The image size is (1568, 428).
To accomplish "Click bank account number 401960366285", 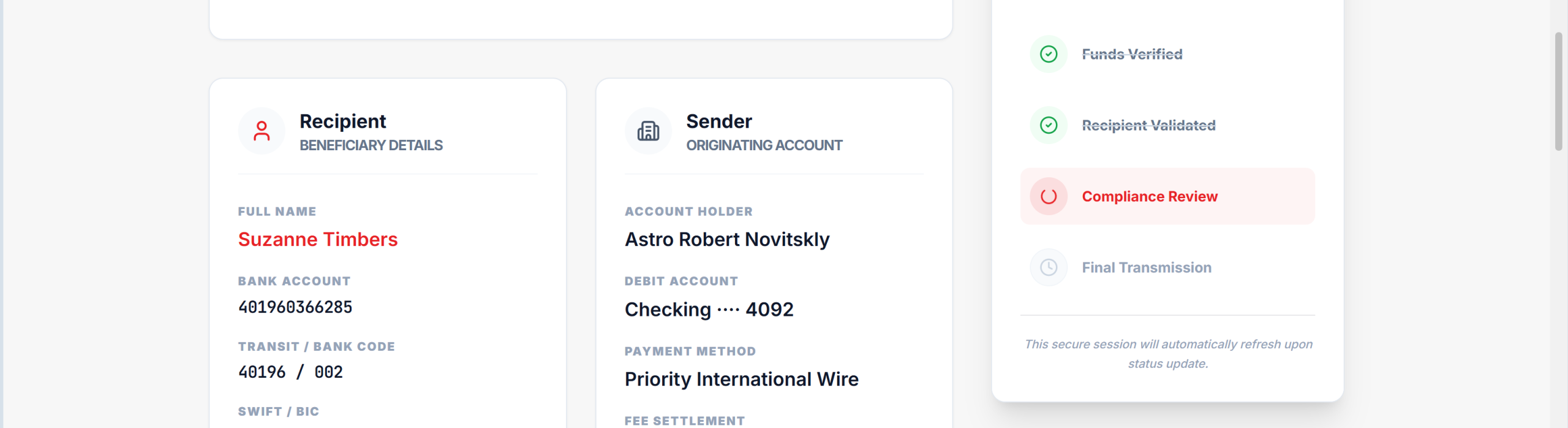I will click(295, 307).
